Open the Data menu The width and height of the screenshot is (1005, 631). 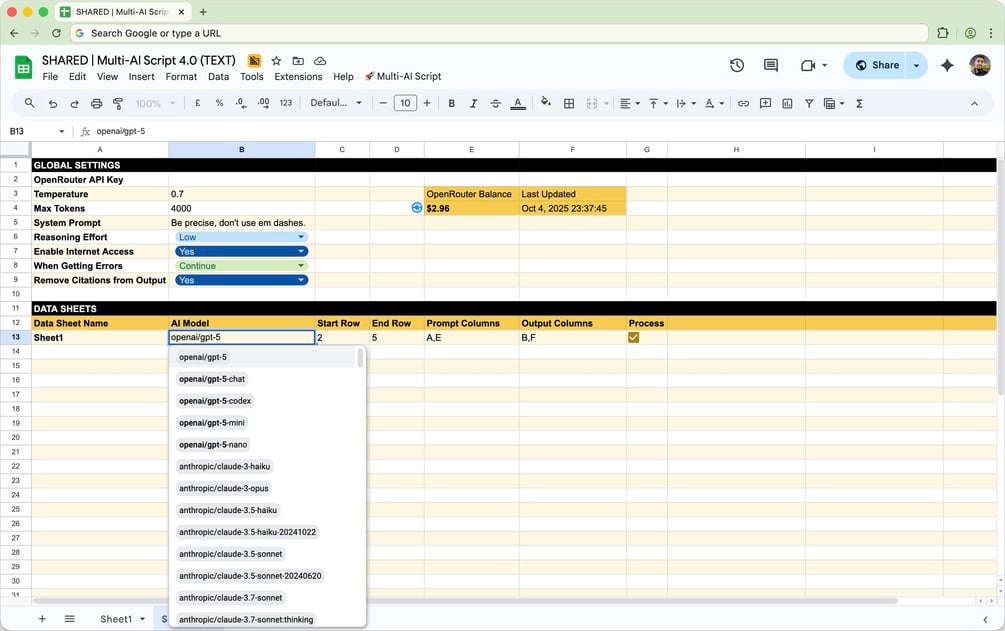point(219,76)
